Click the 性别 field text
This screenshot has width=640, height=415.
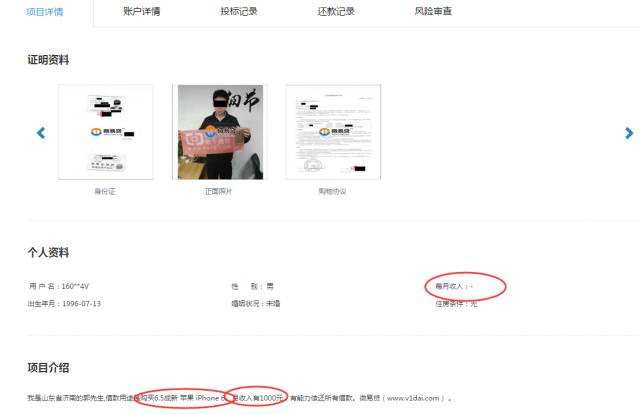252,286
